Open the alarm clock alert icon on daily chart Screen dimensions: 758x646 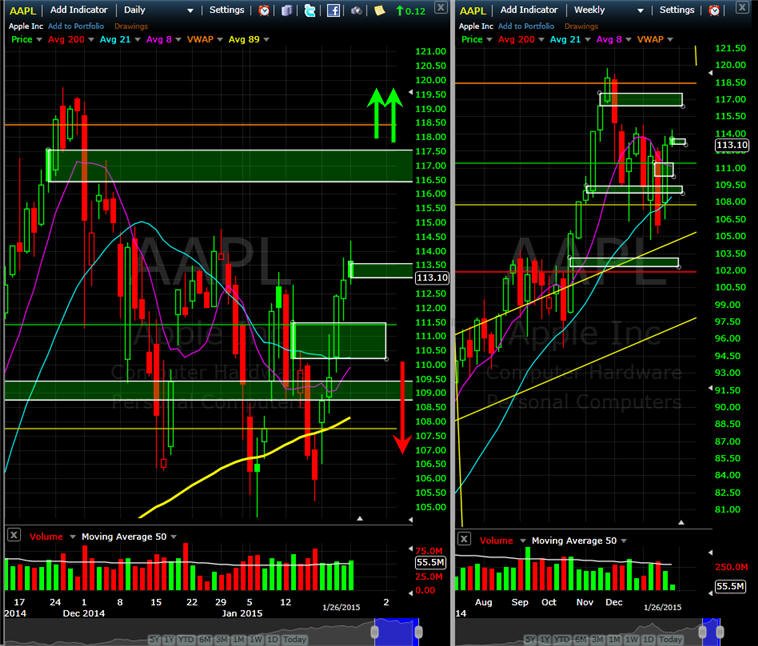click(x=264, y=10)
